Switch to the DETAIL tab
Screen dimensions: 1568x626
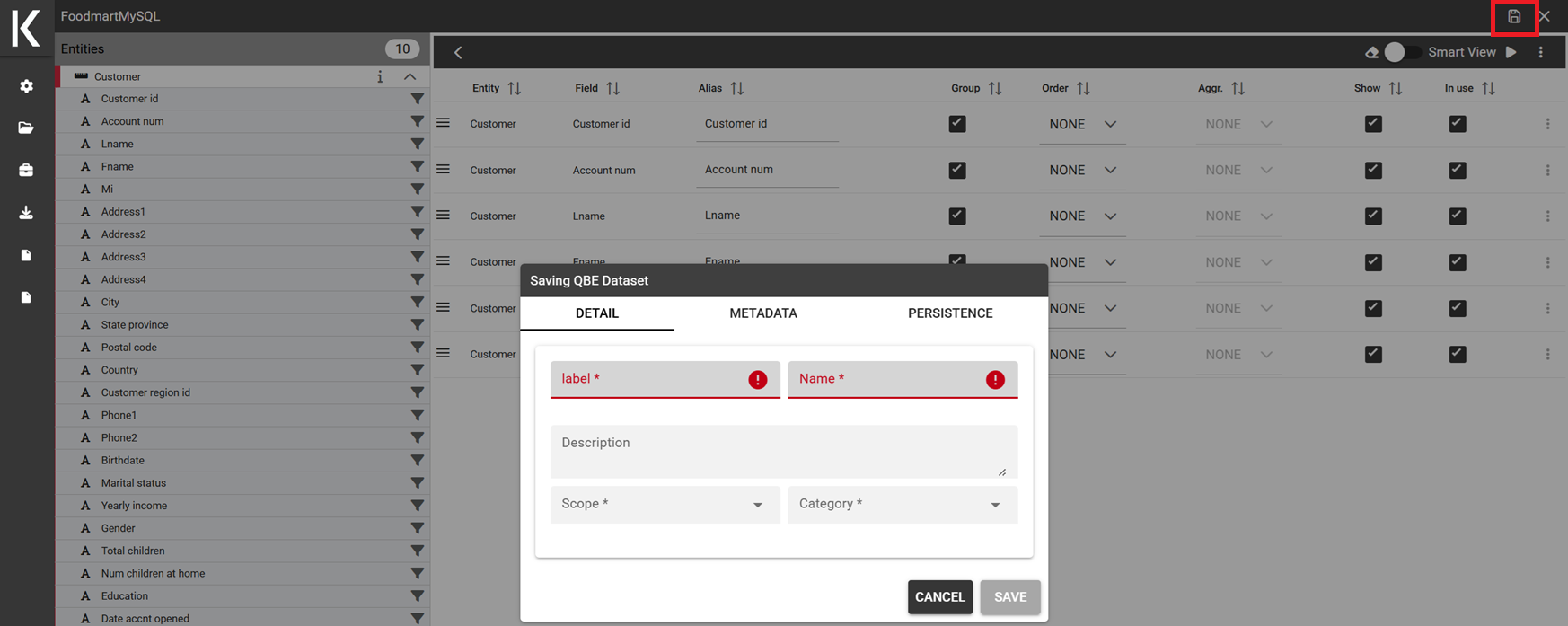click(597, 313)
